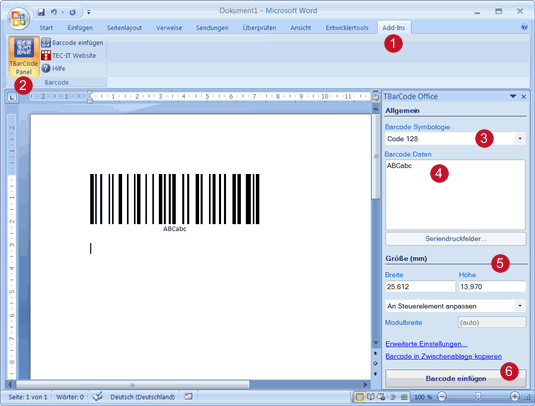The width and height of the screenshot is (535, 406).
Task: Click Seite: 1 von 1 in status bar
Action: pyautogui.click(x=28, y=397)
